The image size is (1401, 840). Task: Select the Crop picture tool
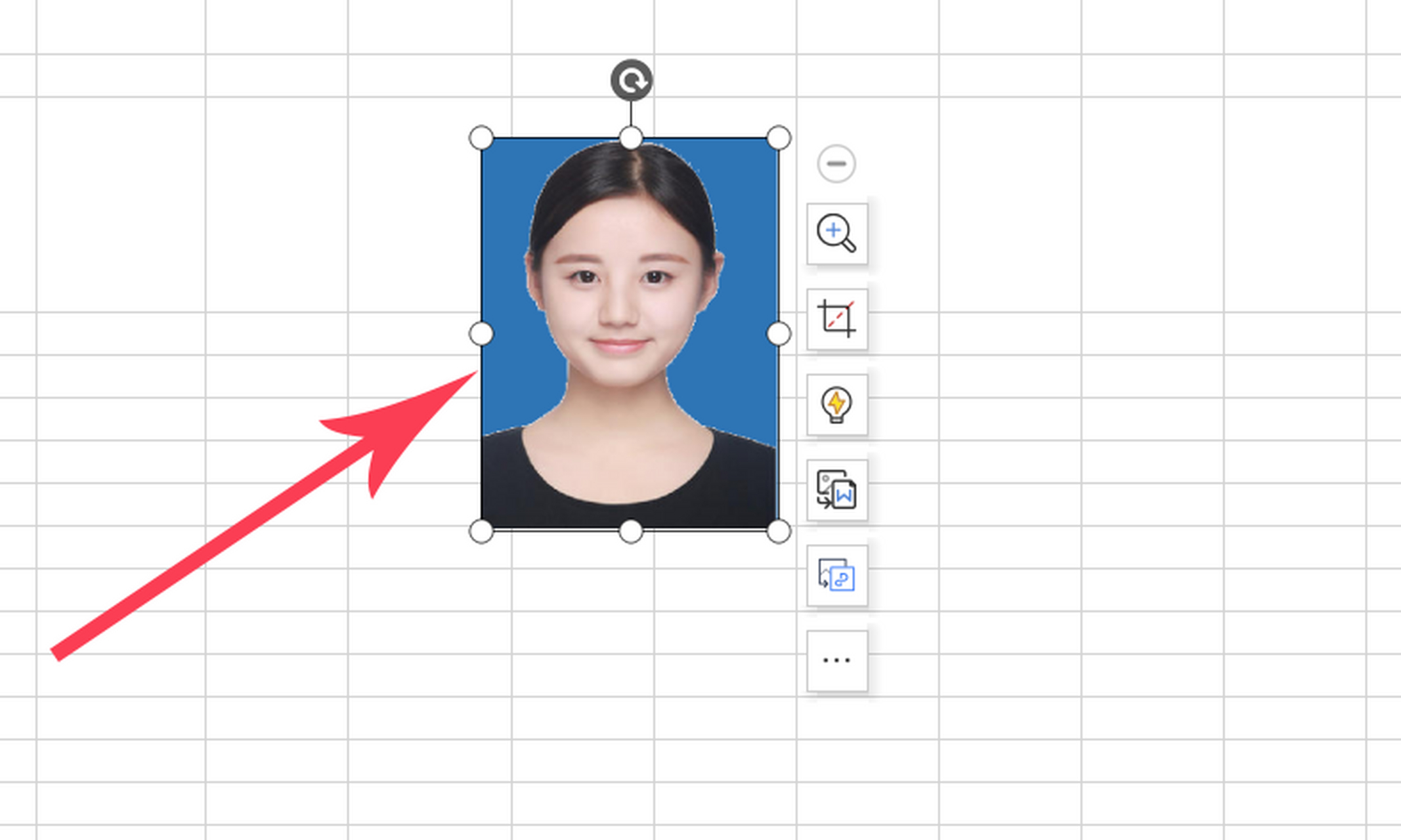(x=836, y=318)
